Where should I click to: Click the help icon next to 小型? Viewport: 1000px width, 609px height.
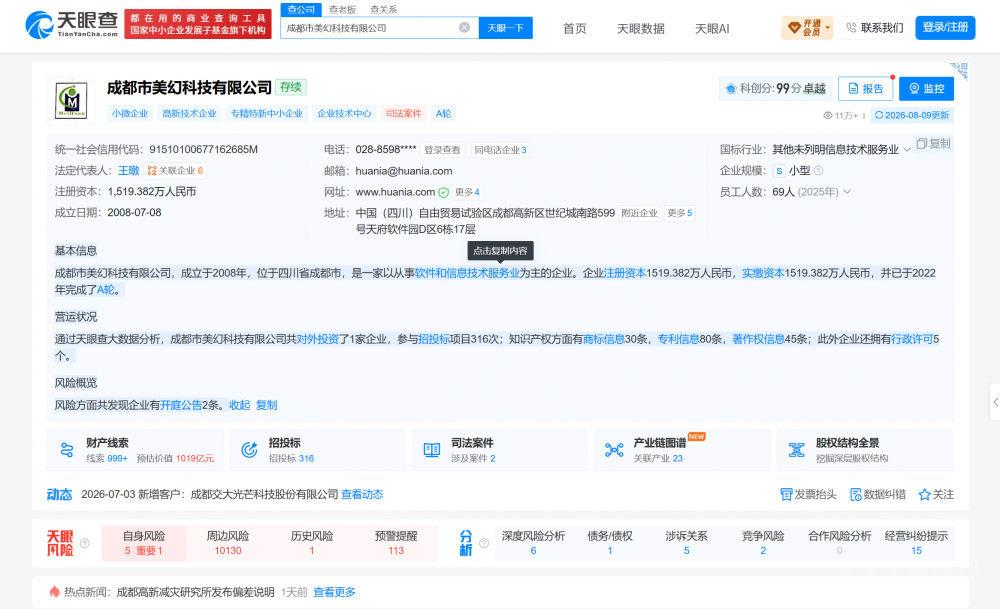click(818, 171)
